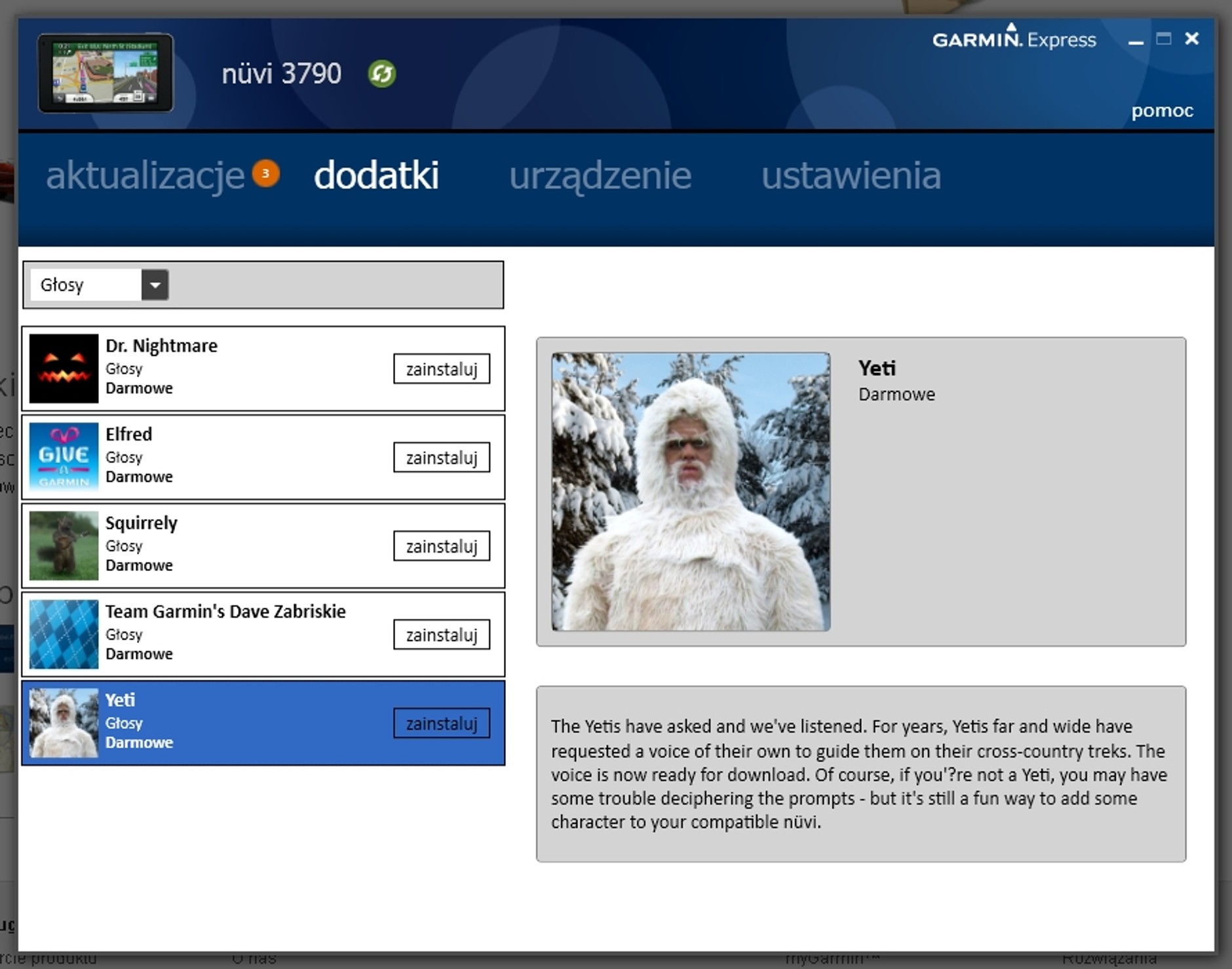The height and width of the screenshot is (969, 1232).
Task: Go to the ustawienia tab
Action: (851, 176)
